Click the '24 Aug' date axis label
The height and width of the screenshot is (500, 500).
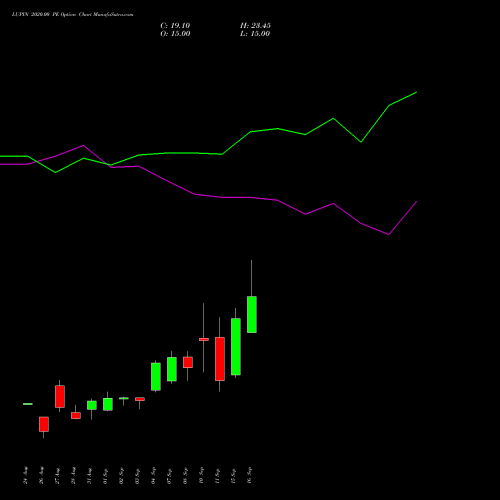(26, 475)
